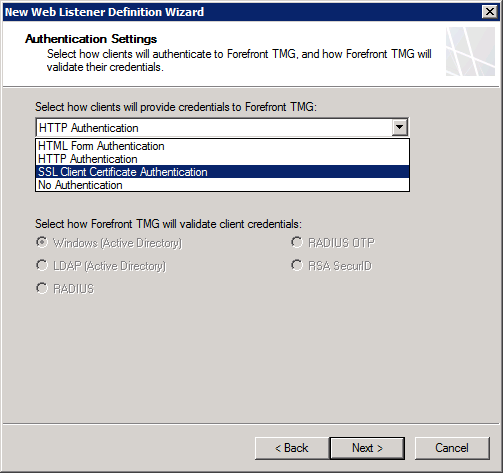Cancel the Web Listener wizard
The width and height of the screenshot is (503, 473).
452,448
